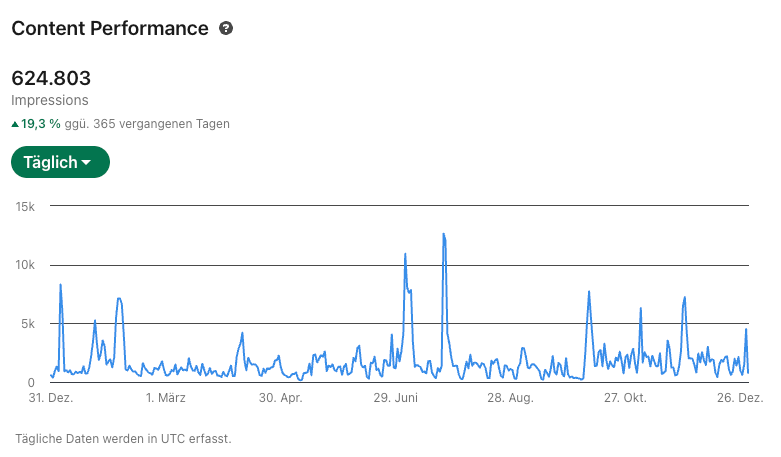Click the 30. Apr. x-axis date

click(281, 398)
